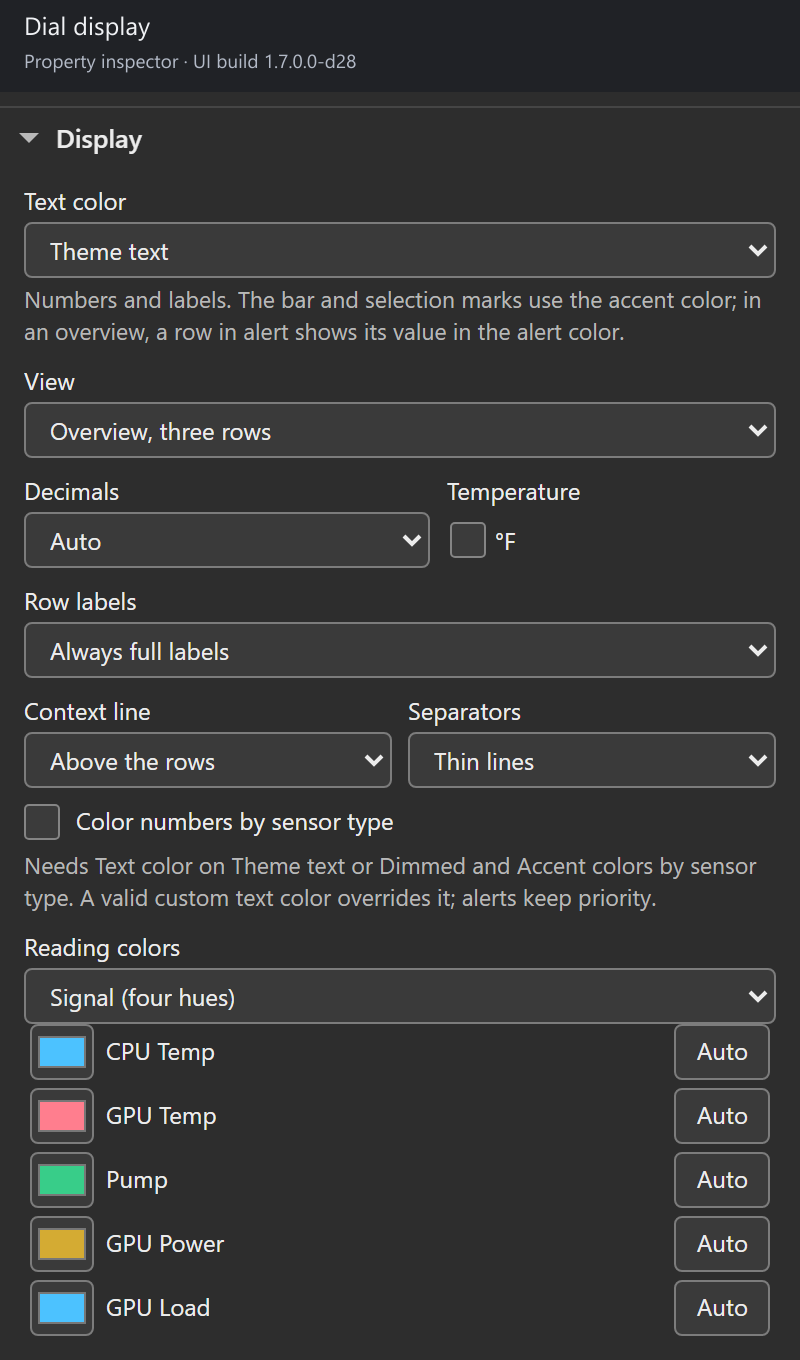This screenshot has height=1360, width=800.
Task: Open the Context line dropdown
Action: coord(208,760)
